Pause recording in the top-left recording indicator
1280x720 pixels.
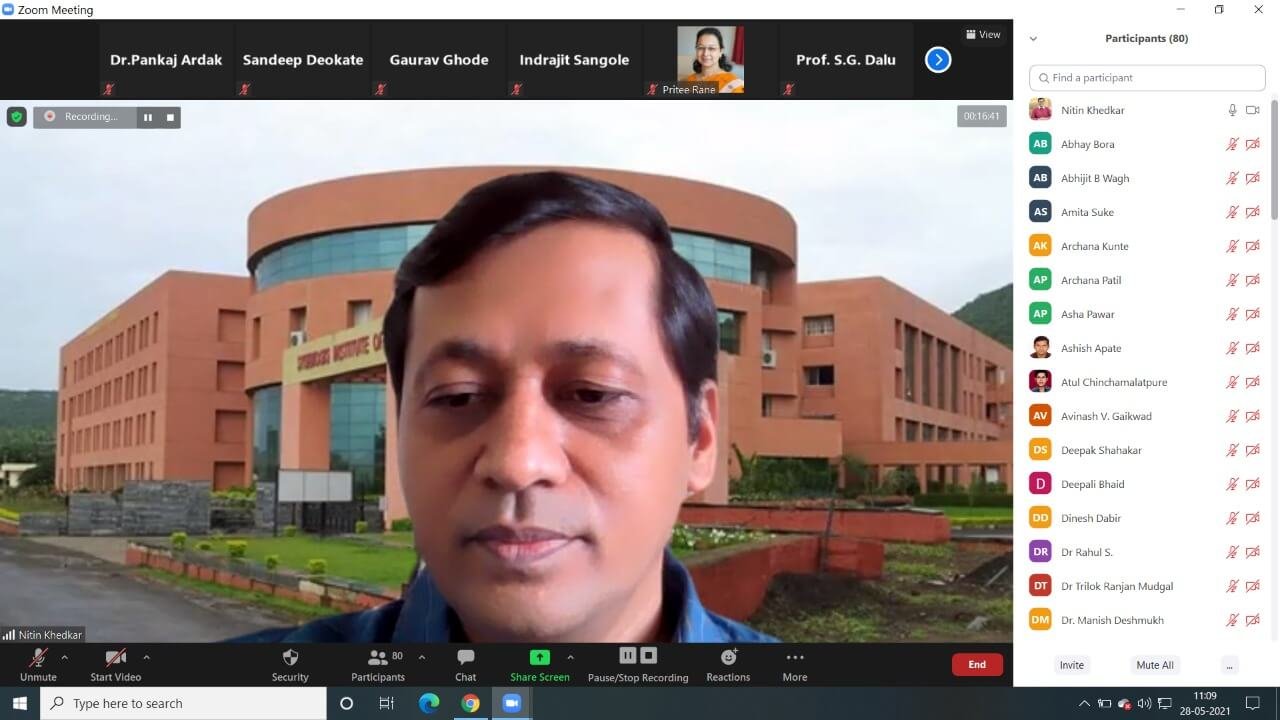[148, 117]
